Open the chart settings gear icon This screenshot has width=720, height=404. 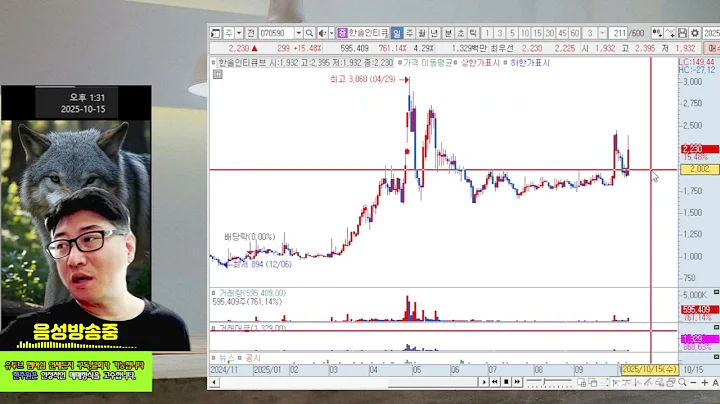pyautogui.click(x=695, y=33)
